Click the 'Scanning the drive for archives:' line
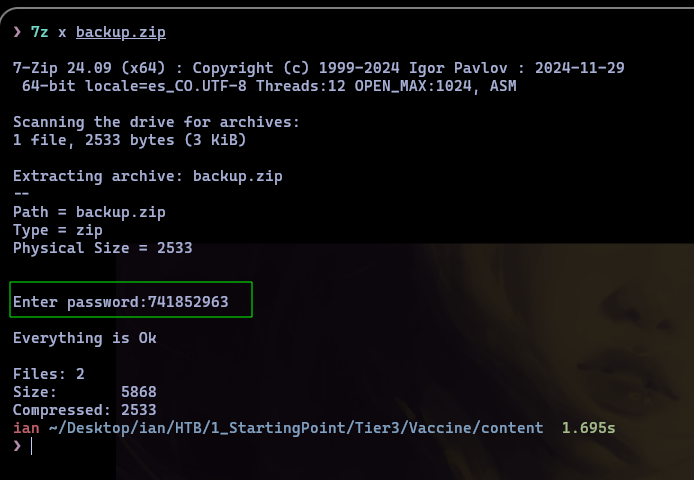 point(155,122)
